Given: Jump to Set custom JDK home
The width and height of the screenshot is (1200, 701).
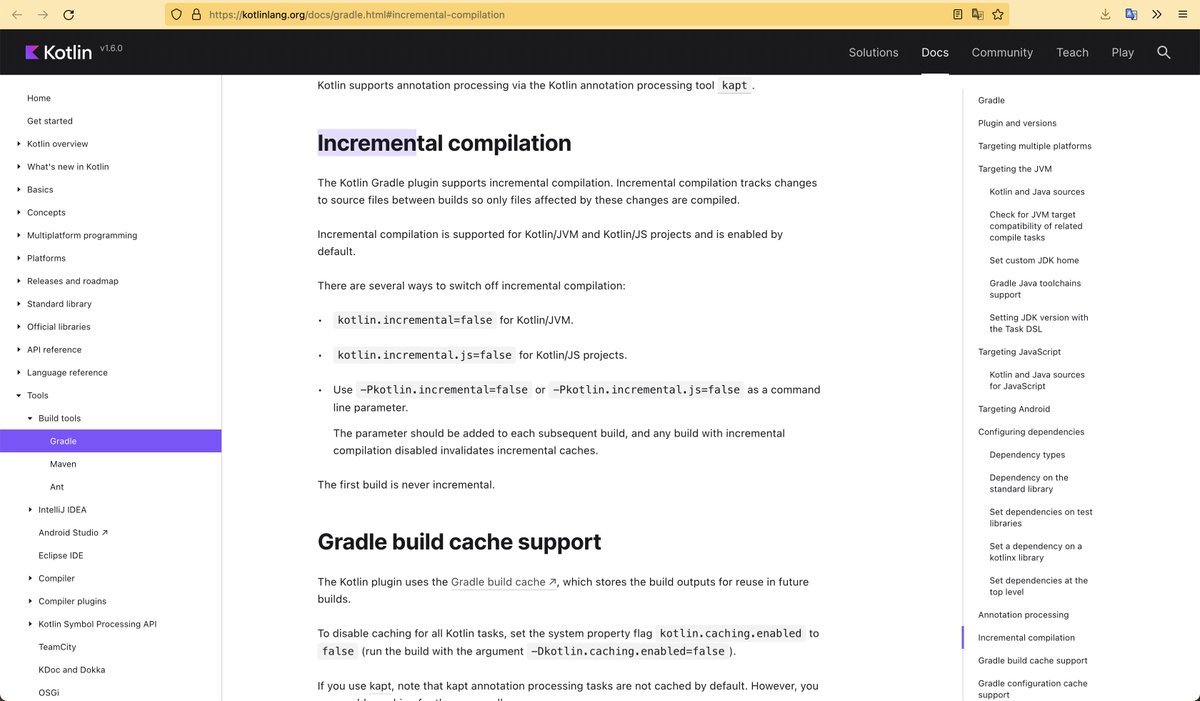Looking at the screenshot, I should pos(1034,260).
